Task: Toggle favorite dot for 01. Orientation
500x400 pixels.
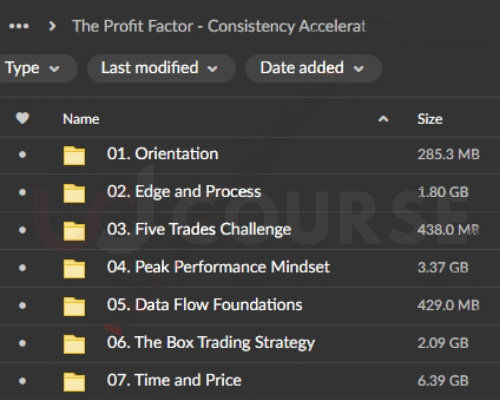Action: (22, 154)
